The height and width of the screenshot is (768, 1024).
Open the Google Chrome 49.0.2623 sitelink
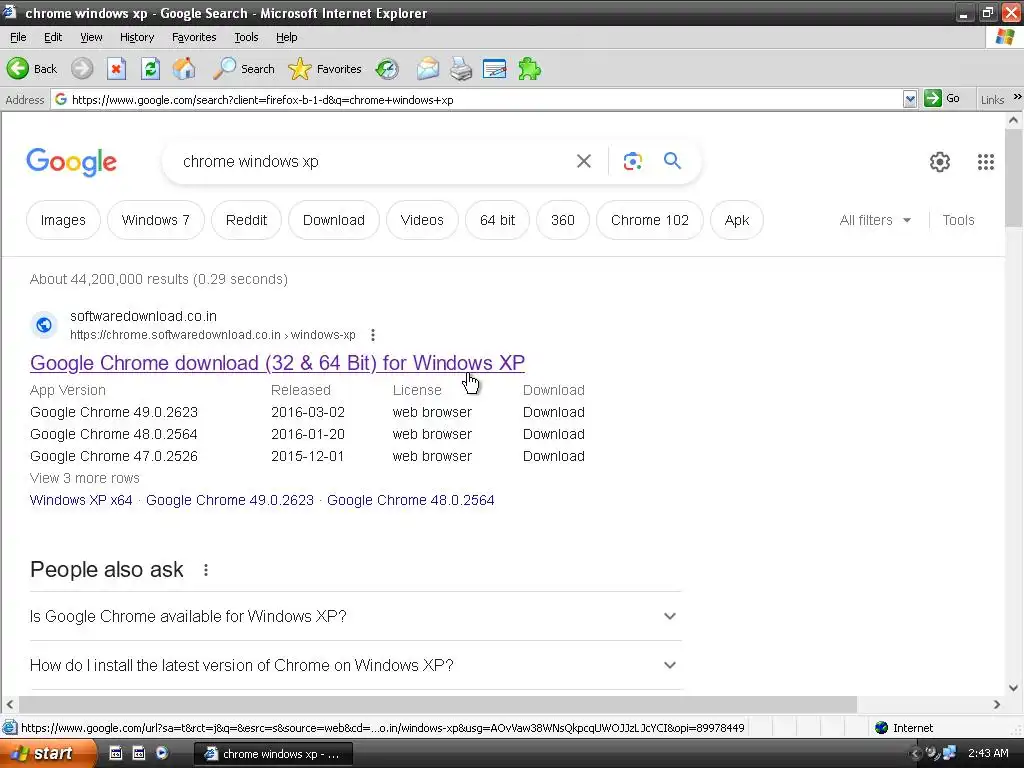tap(230, 500)
